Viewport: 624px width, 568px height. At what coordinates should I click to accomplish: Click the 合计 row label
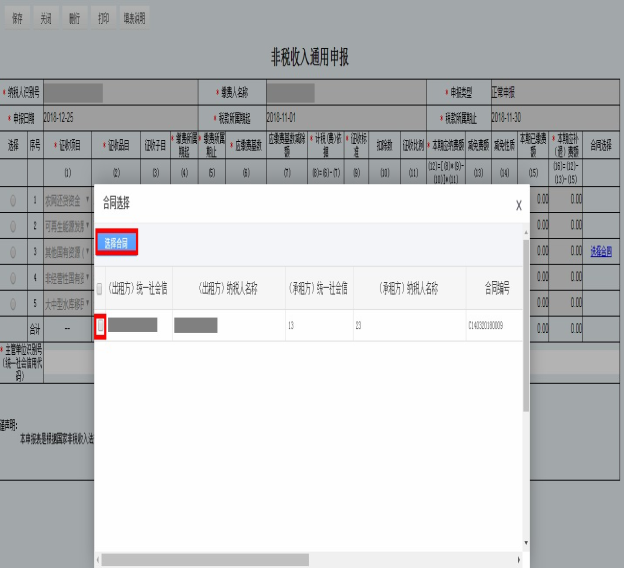tap(35, 329)
